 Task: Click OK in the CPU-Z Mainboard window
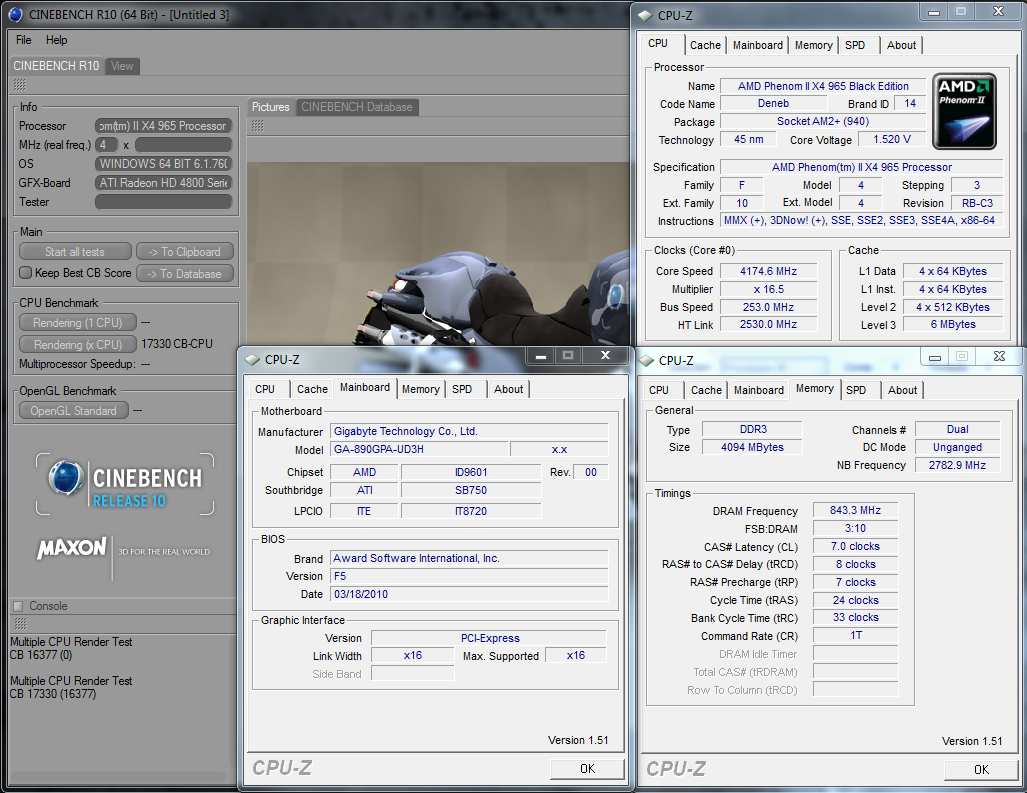(587, 768)
